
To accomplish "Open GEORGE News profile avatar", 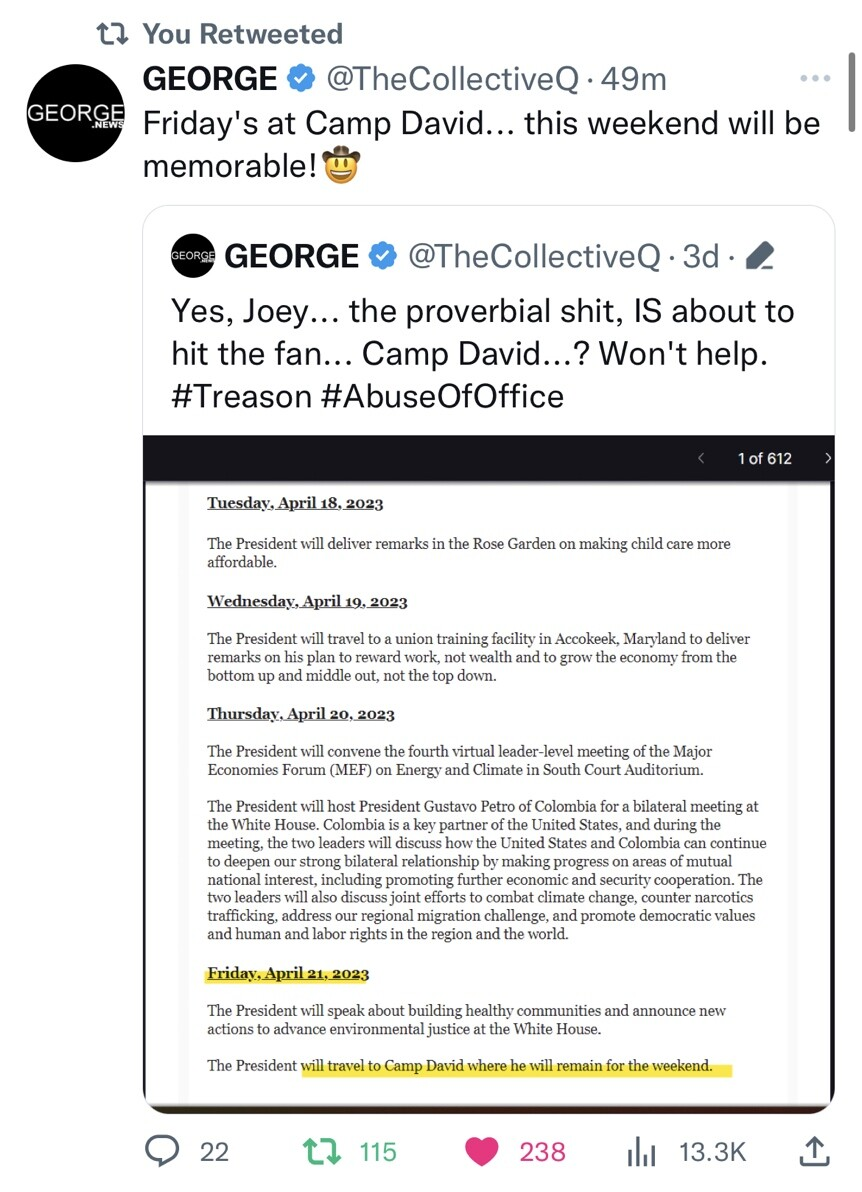I will tap(75, 113).
